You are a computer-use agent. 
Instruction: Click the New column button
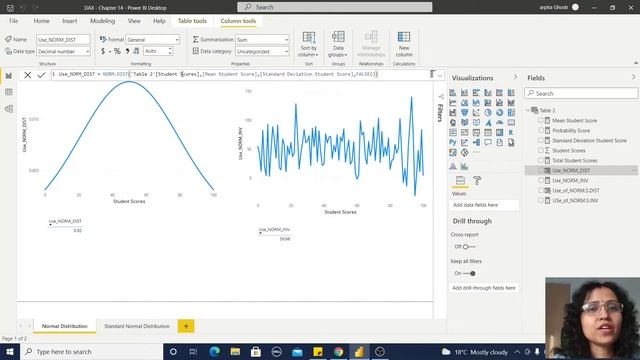(x=404, y=44)
